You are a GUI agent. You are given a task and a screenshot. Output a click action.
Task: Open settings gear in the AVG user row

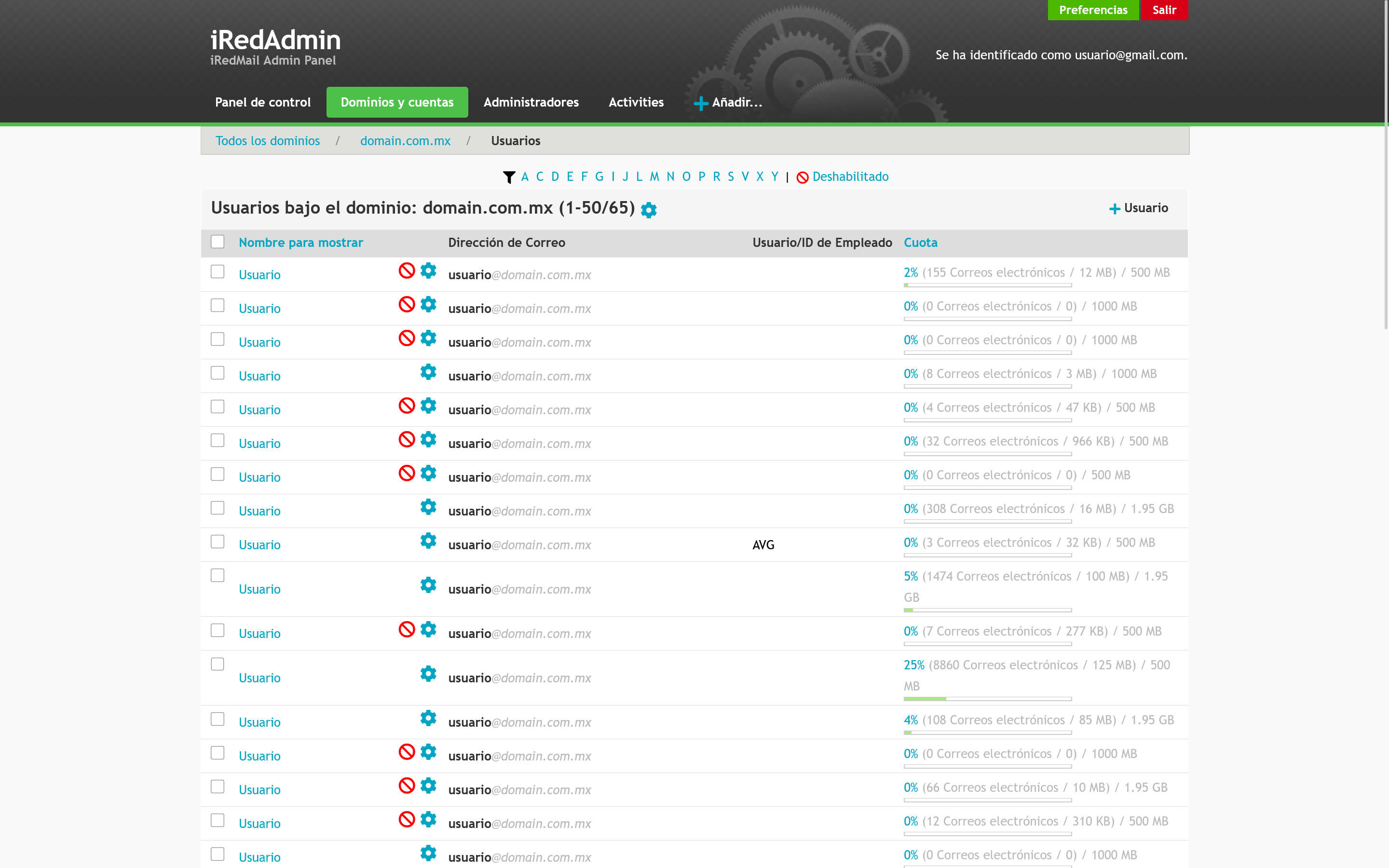[x=428, y=541]
